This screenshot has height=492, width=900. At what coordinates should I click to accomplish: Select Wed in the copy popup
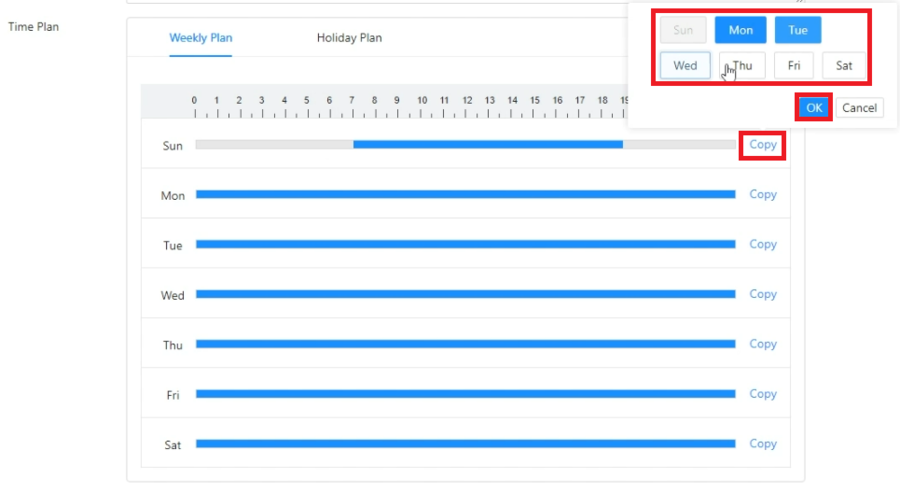(x=685, y=65)
